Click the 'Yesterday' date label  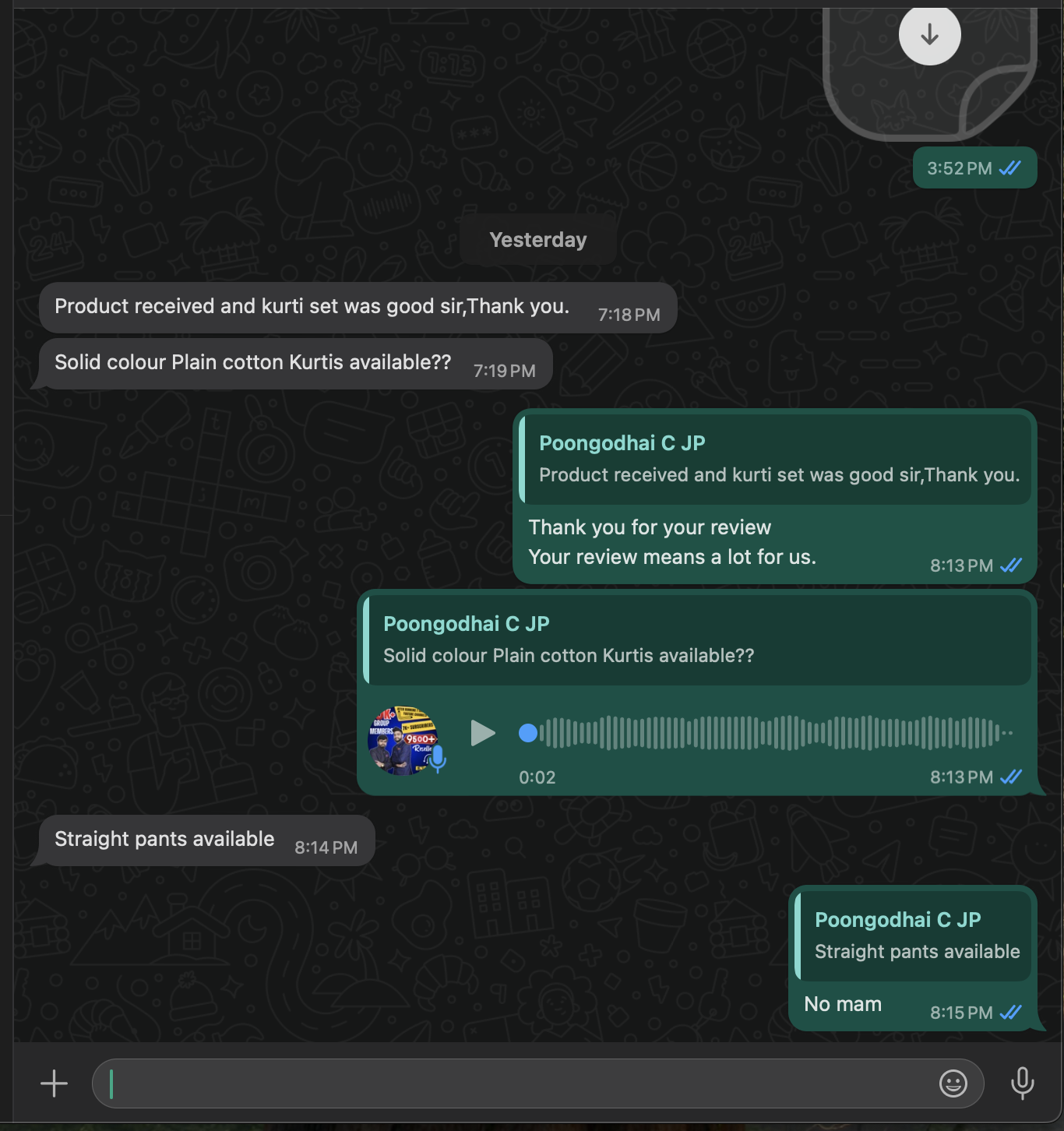(x=538, y=240)
